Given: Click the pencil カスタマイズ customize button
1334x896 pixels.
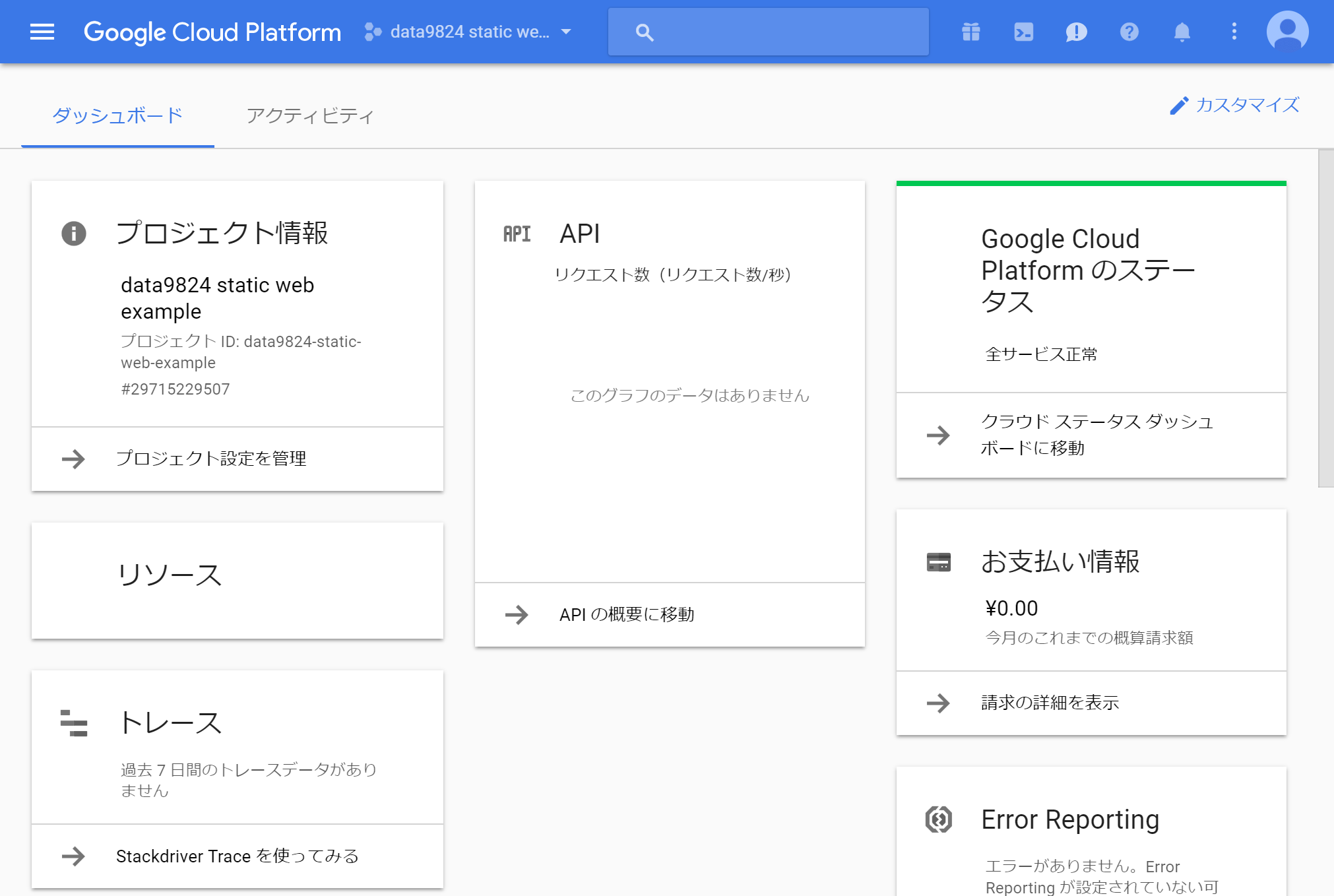Looking at the screenshot, I should click(x=1234, y=105).
